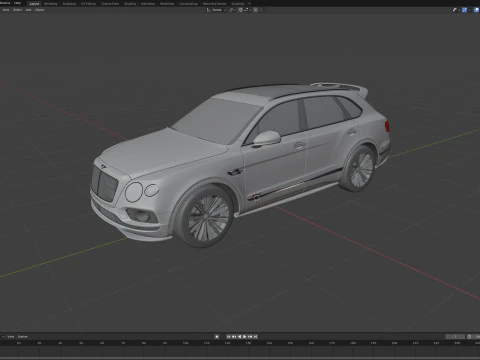
Task: Open proportional editing falloff options
Action: tap(261, 10)
